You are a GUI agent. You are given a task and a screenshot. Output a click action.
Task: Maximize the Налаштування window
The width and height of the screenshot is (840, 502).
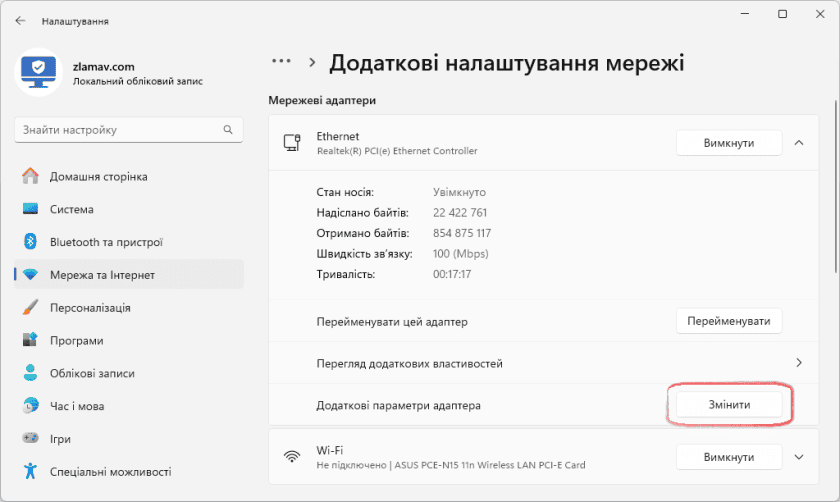point(783,14)
